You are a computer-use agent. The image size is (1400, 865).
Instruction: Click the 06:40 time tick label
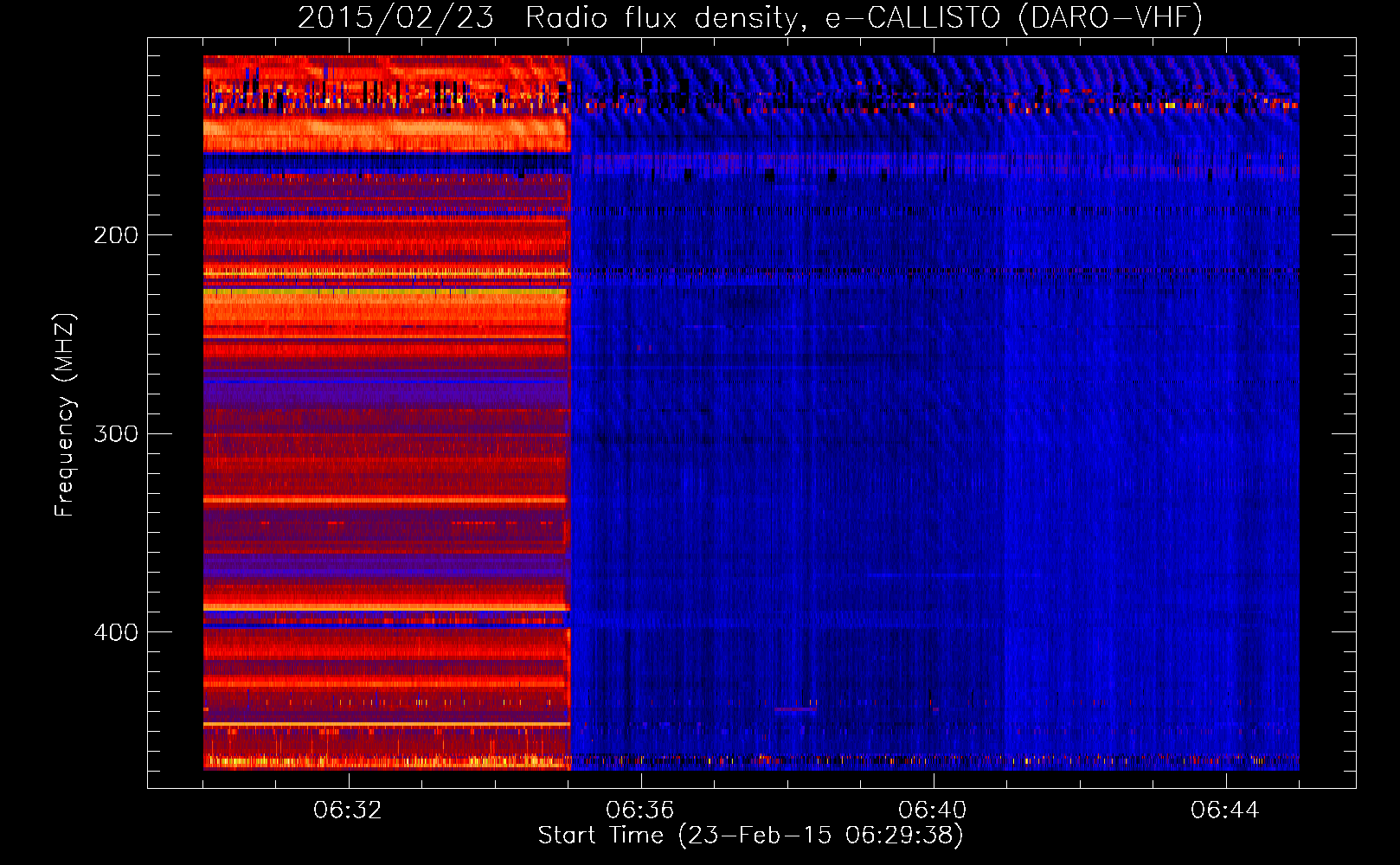click(933, 811)
